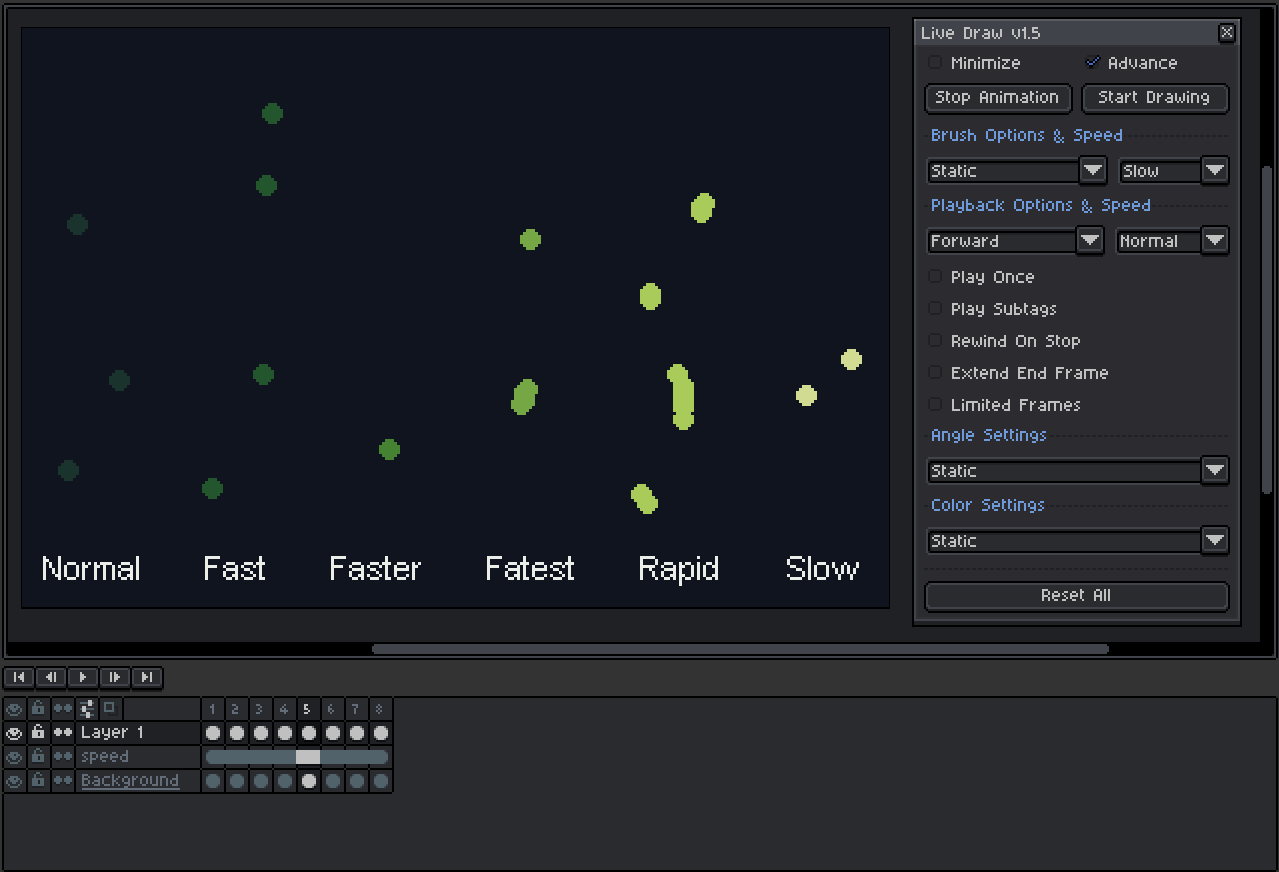The height and width of the screenshot is (872, 1279).
Task: Toggle Background layer visibility
Action: click(14, 781)
